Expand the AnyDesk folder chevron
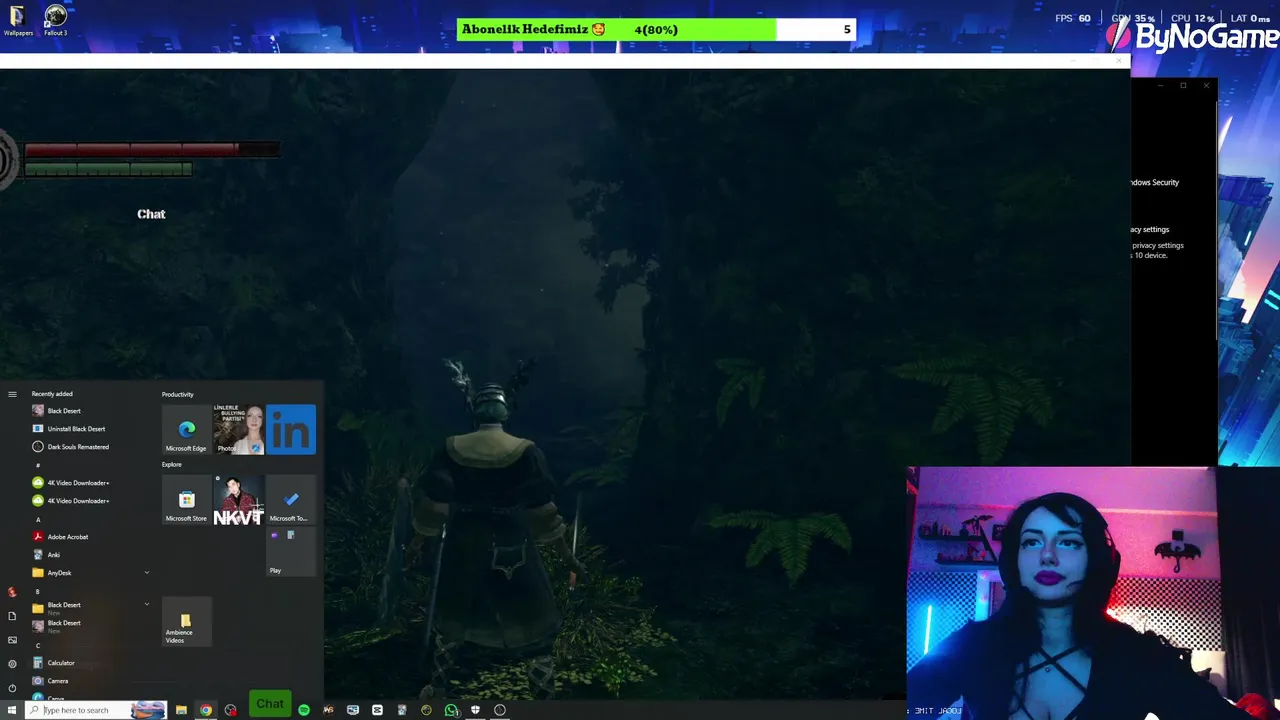 pyautogui.click(x=147, y=573)
